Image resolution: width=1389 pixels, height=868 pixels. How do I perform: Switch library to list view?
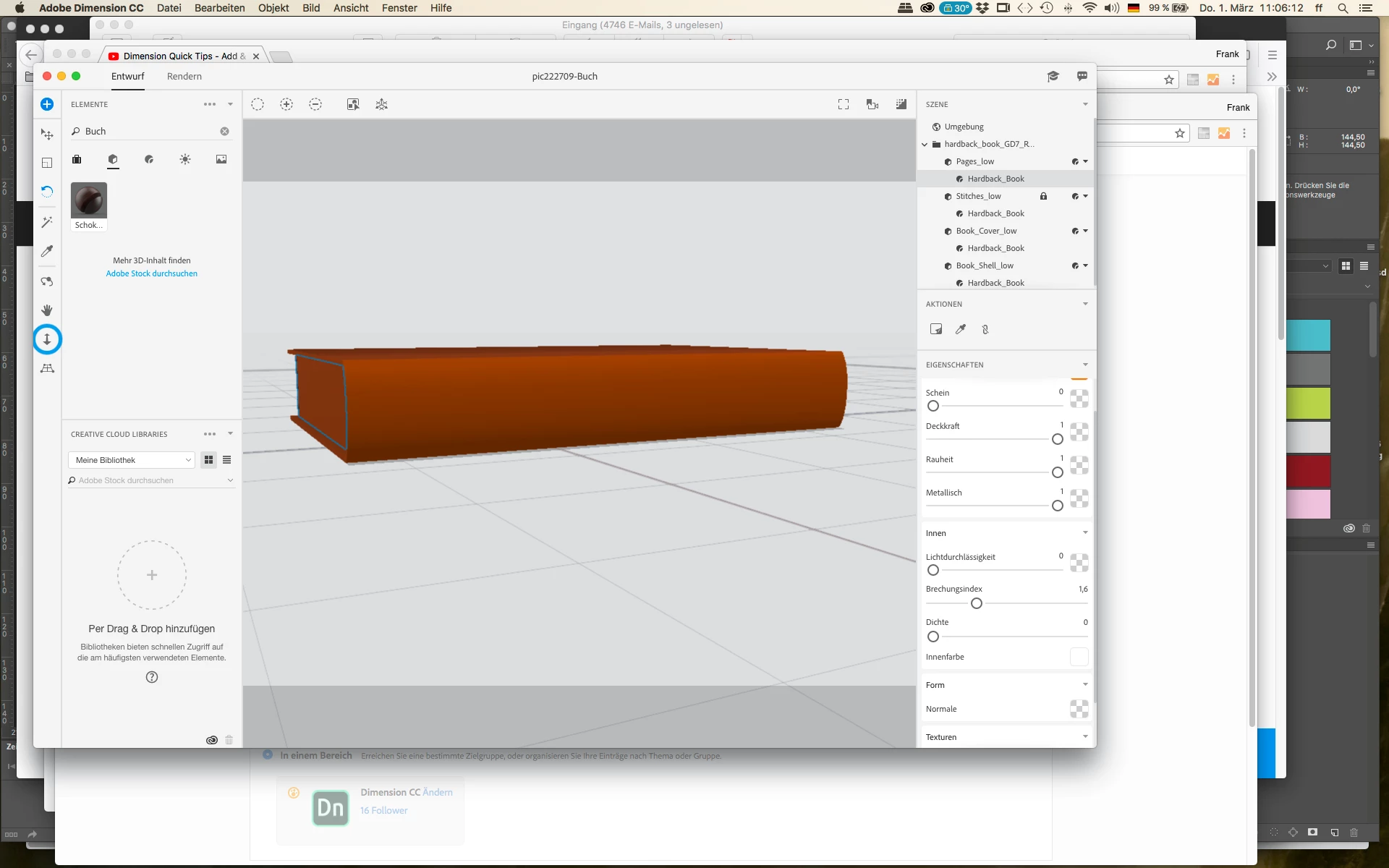(x=227, y=460)
